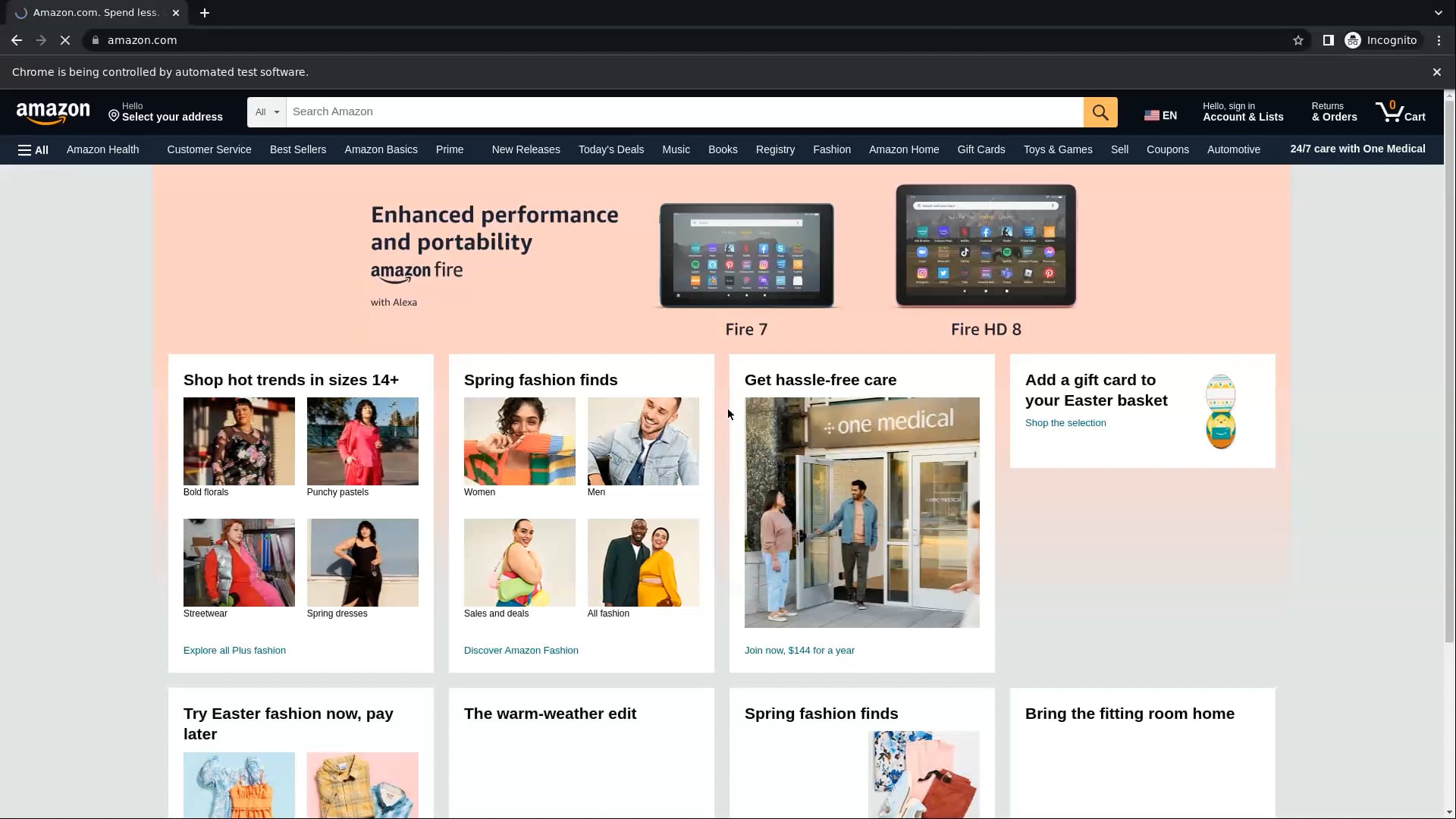1456x819 pixels.
Task: Click the browser back arrow
Action: pyautogui.click(x=17, y=40)
